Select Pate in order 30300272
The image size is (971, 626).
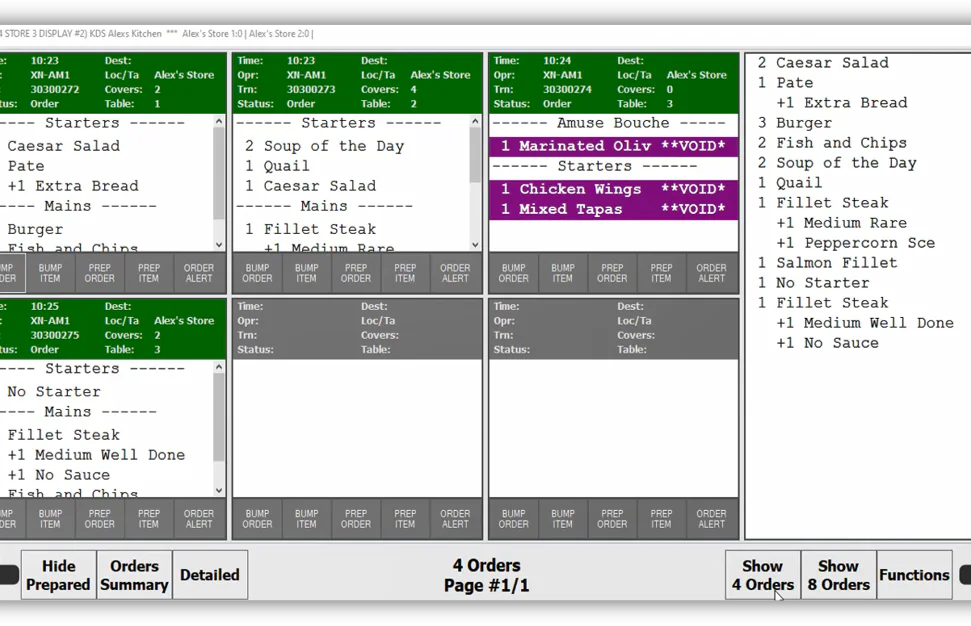(x=26, y=166)
